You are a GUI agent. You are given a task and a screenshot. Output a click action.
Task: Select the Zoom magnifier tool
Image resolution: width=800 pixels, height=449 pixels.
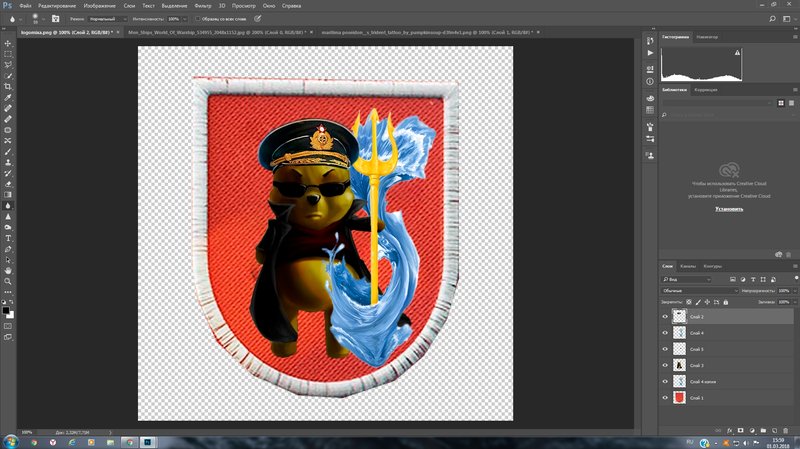click(8, 282)
